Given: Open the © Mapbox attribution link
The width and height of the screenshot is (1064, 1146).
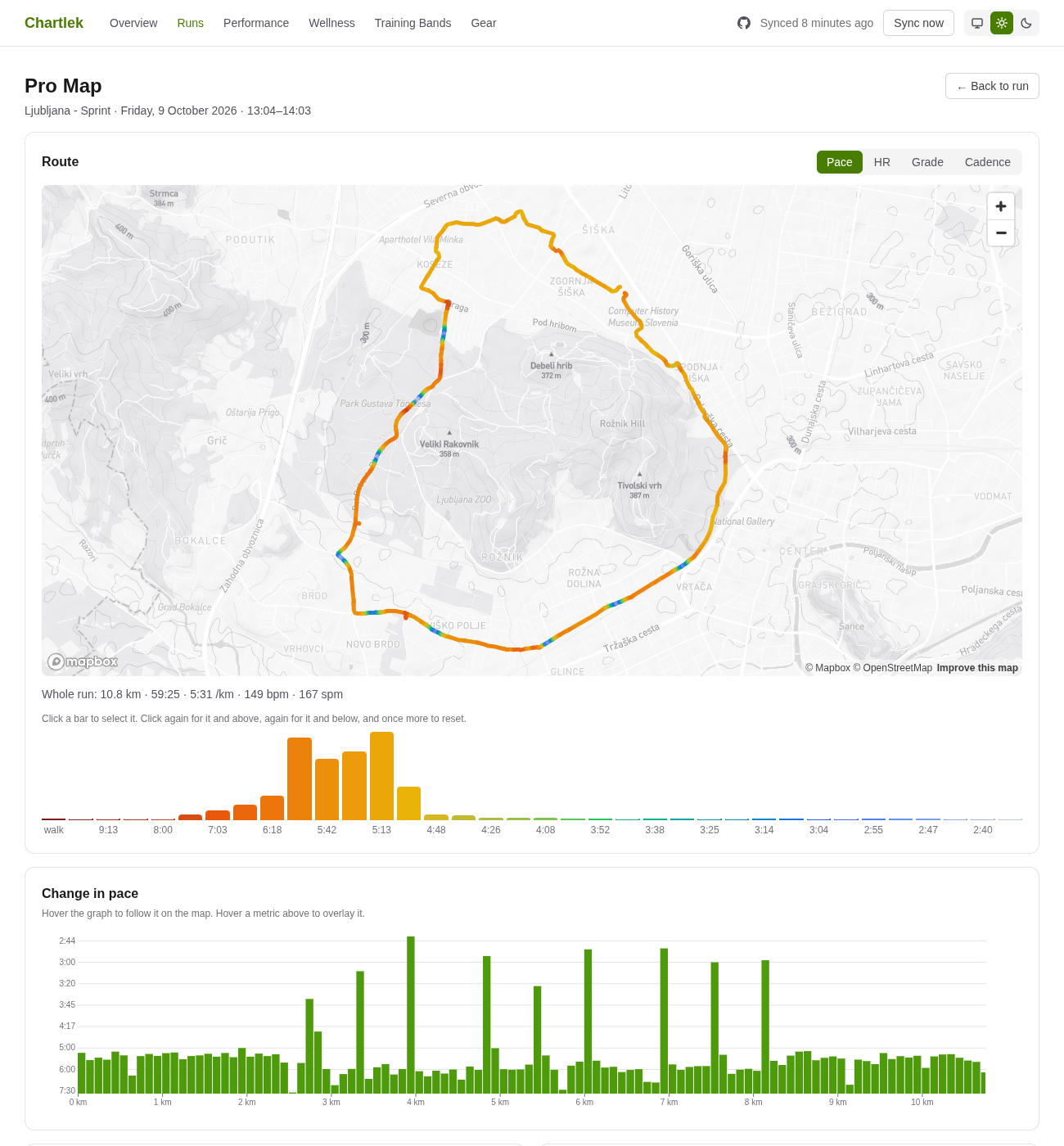Looking at the screenshot, I should pyautogui.click(x=828, y=668).
